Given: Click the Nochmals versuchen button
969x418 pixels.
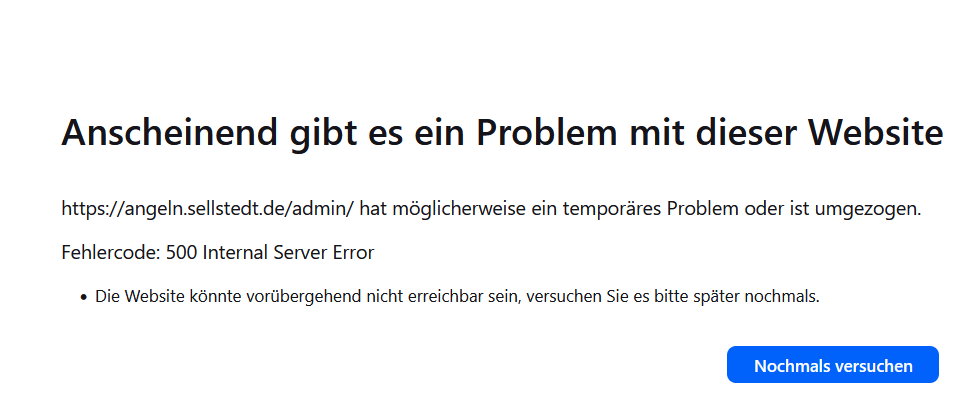Looking at the screenshot, I should (x=832, y=365).
